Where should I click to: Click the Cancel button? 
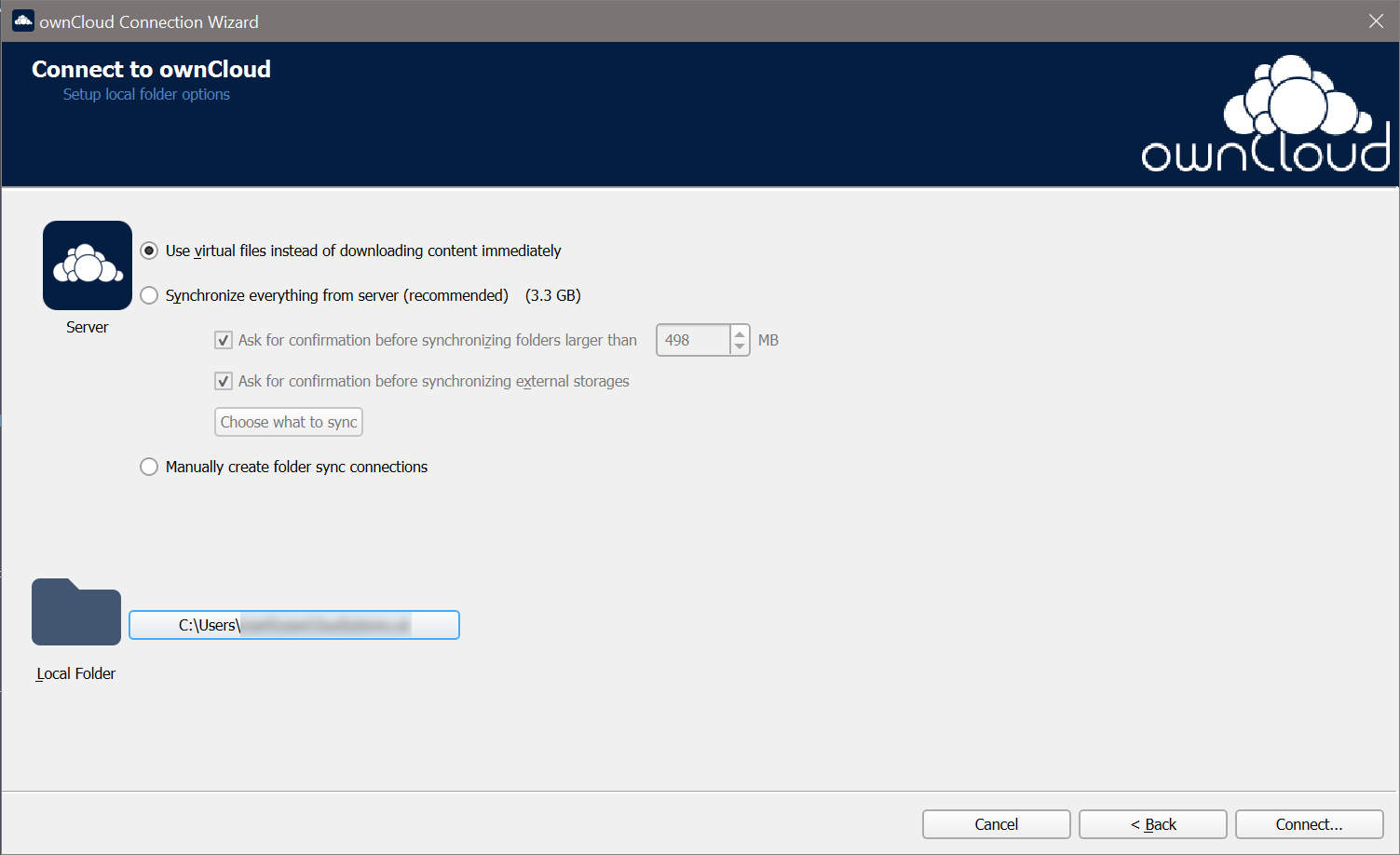pos(997,824)
